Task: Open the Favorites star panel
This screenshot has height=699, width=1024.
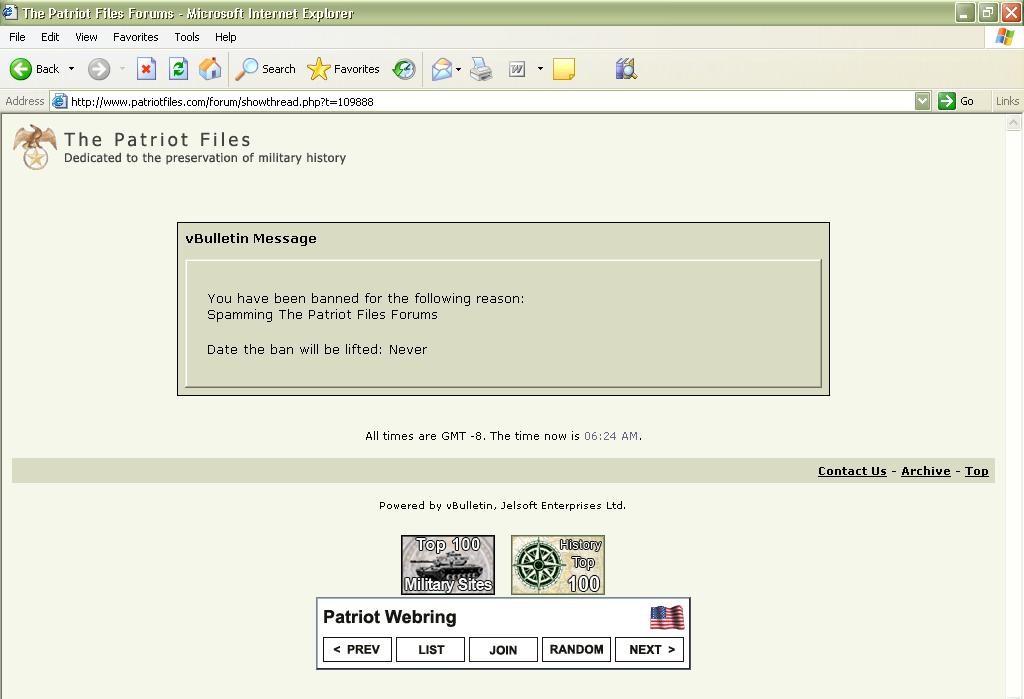Action: tap(344, 69)
